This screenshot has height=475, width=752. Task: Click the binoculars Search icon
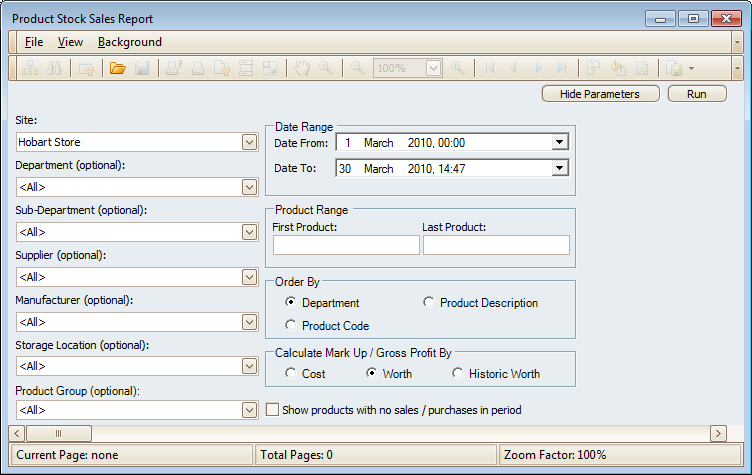pyautogui.click(x=54, y=68)
